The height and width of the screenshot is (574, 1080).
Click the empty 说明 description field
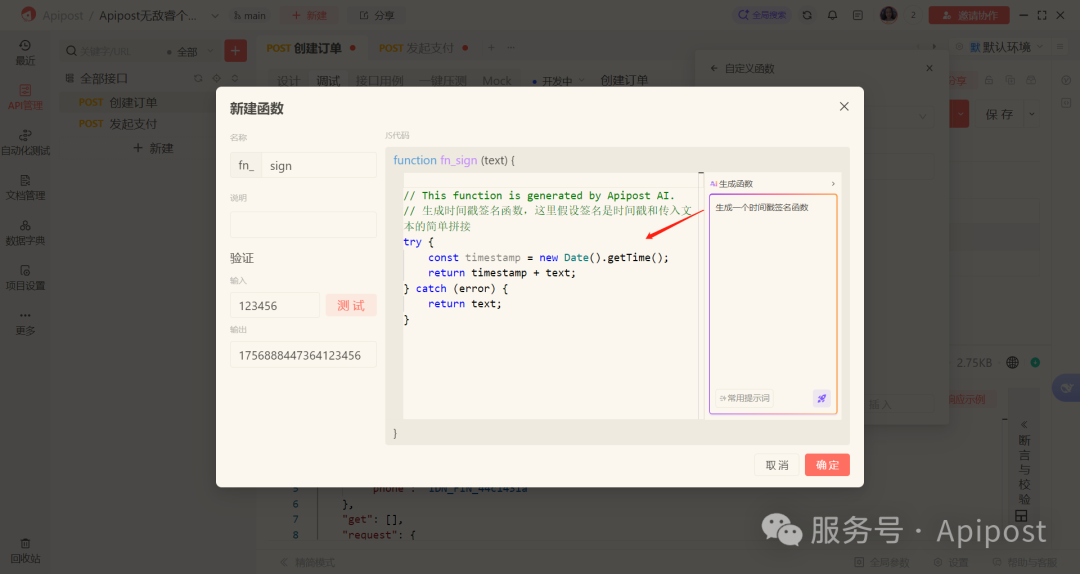(x=303, y=225)
